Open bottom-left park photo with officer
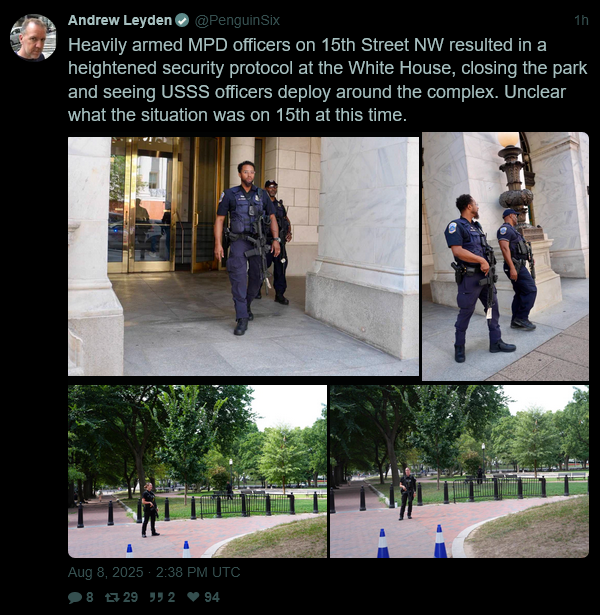Viewport: 600px width, 615px height. (x=197, y=471)
